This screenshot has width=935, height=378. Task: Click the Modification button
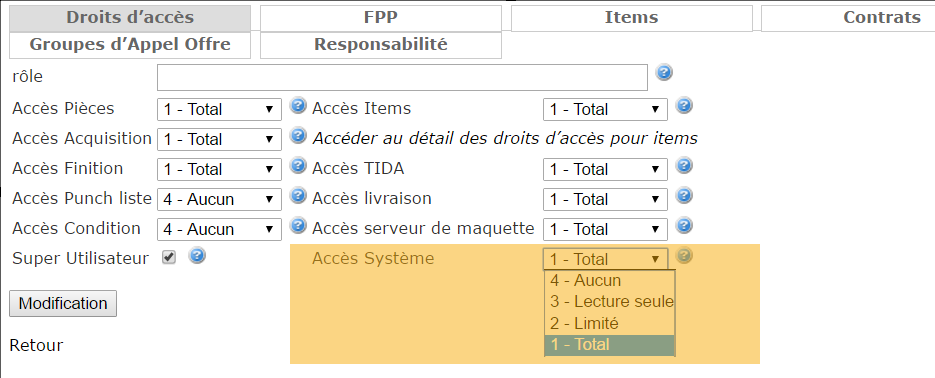coord(63,303)
